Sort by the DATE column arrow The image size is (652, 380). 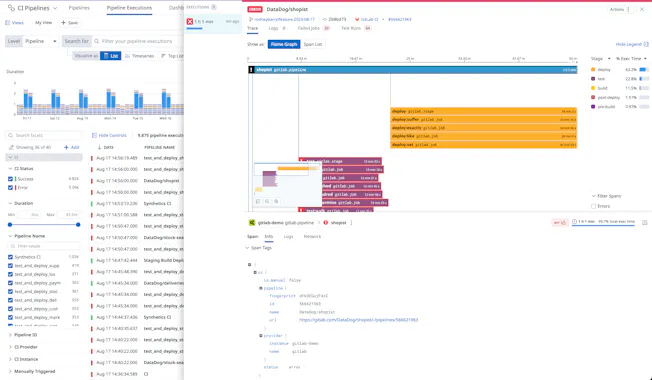99,147
